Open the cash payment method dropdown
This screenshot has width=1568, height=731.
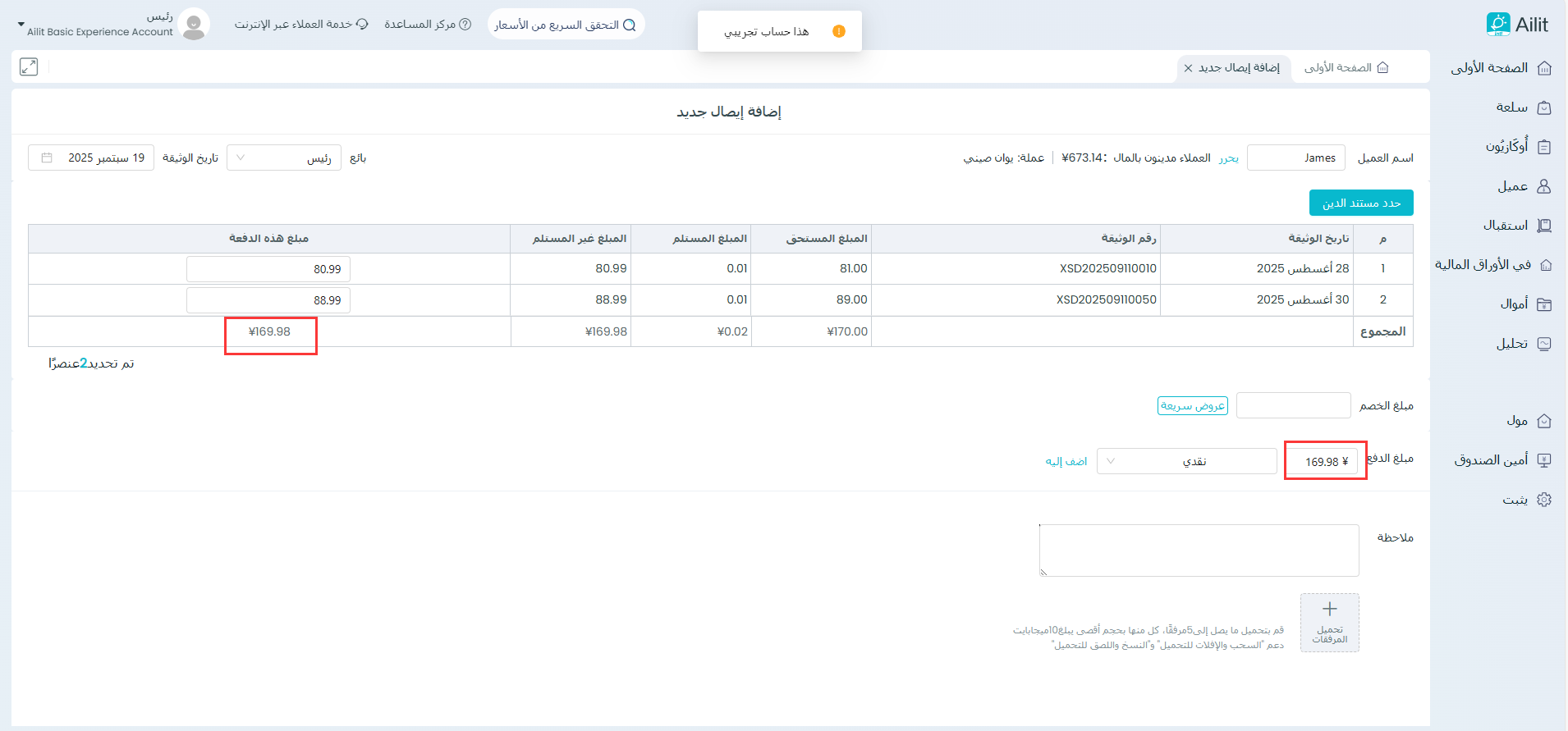tap(1186, 461)
